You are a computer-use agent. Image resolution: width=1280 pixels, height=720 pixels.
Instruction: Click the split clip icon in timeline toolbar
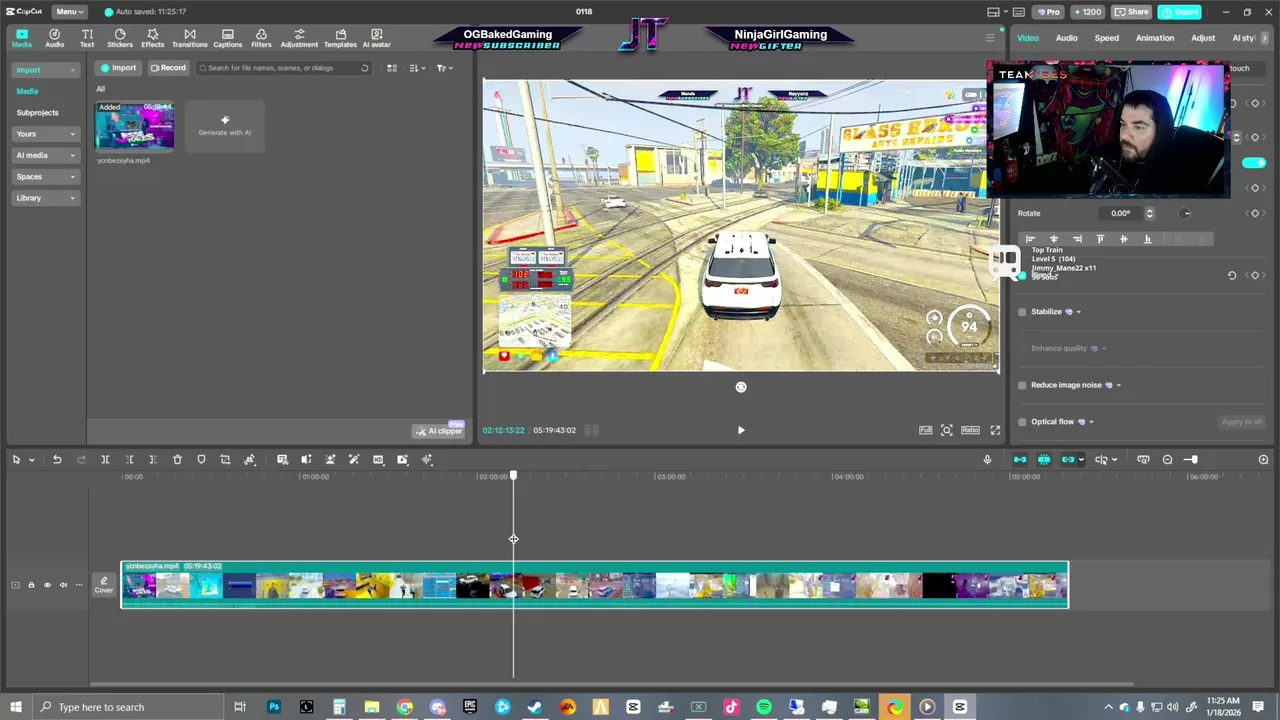pyautogui.click(x=105, y=459)
